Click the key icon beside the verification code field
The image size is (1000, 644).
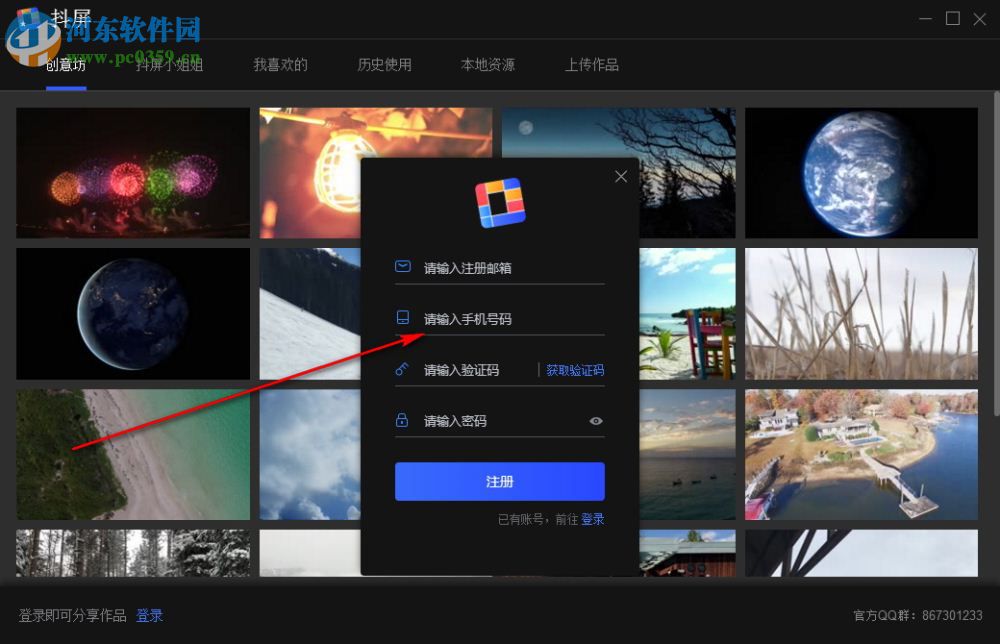pos(402,369)
